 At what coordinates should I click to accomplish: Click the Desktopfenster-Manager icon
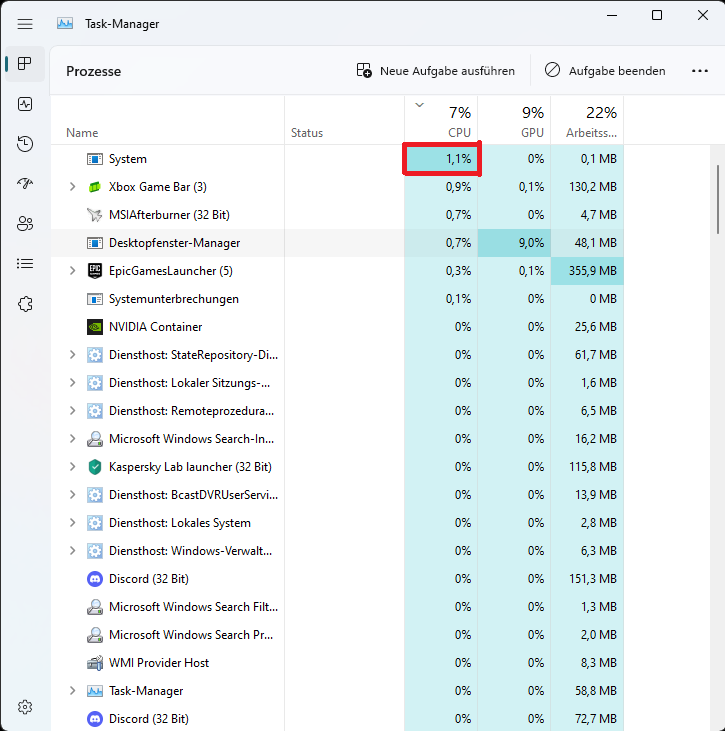pyautogui.click(x=95, y=243)
